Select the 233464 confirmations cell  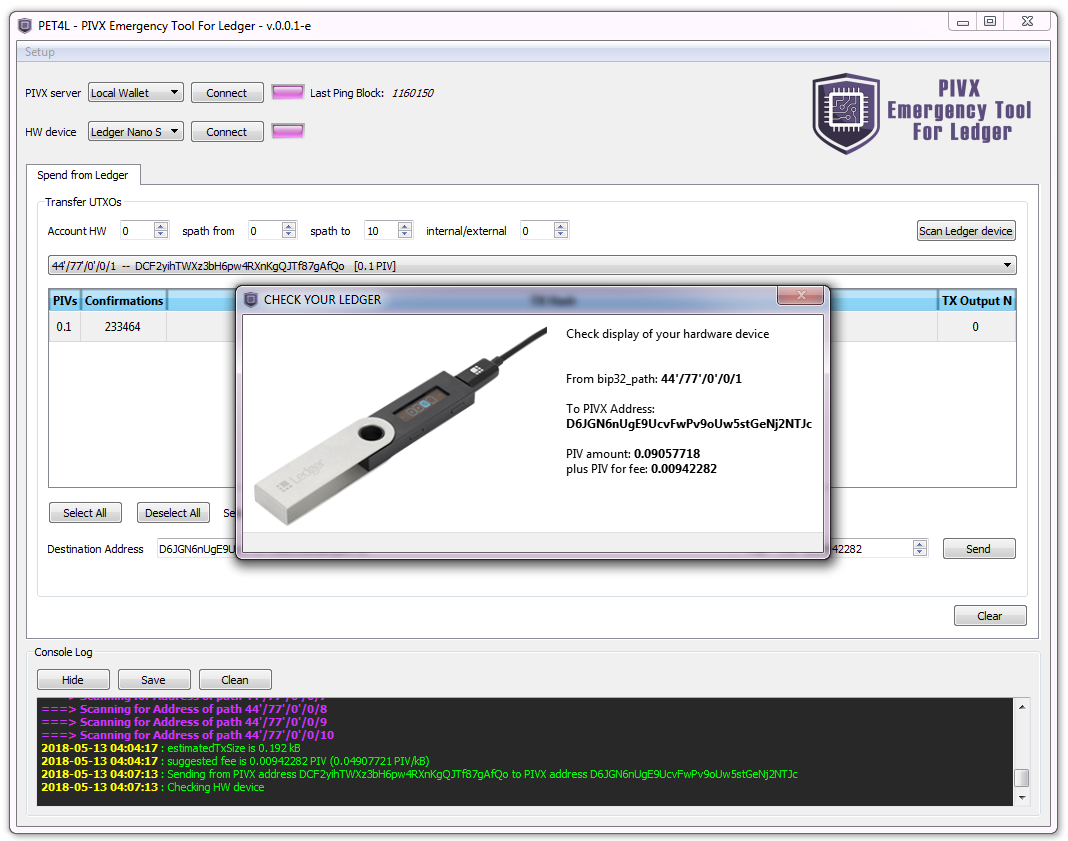pyautogui.click(x=123, y=327)
